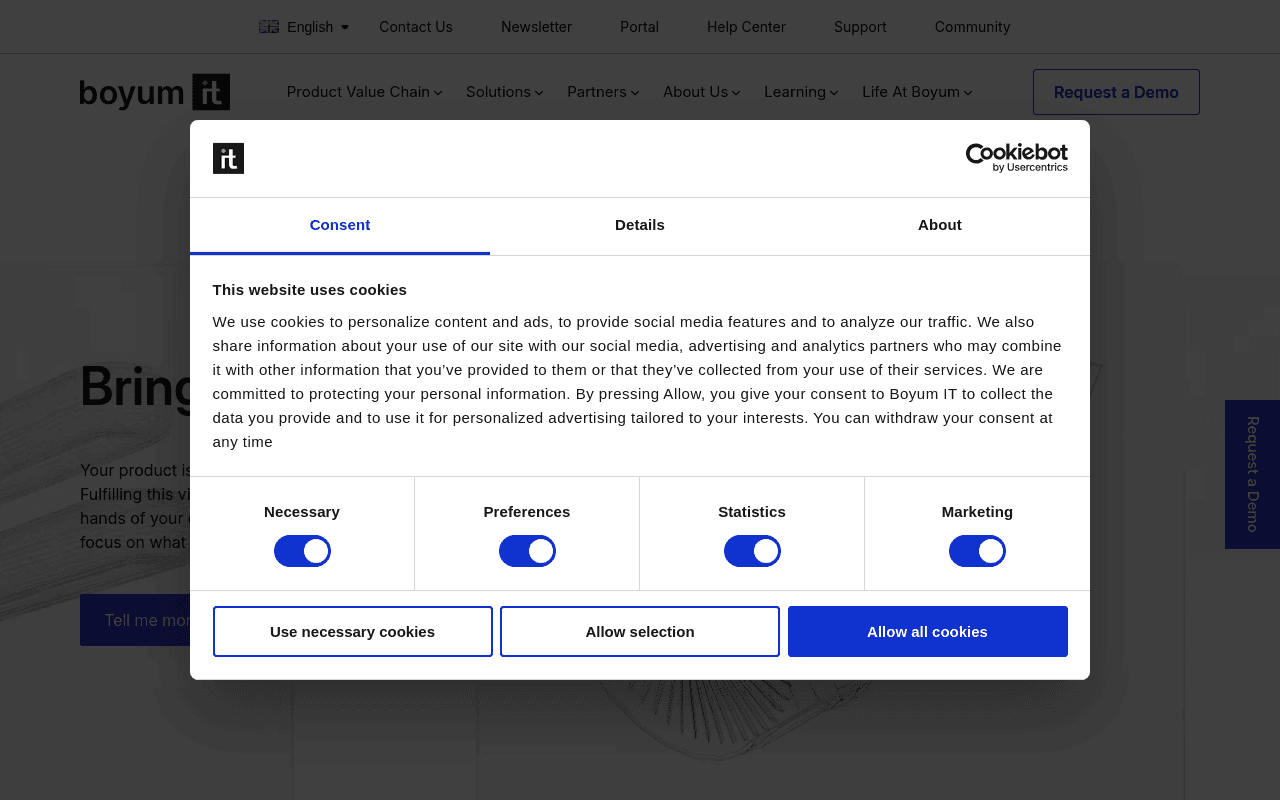This screenshot has width=1280, height=800.
Task: Click the small IT logo in cookie dialog
Action: pyautogui.click(x=228, y=158)
